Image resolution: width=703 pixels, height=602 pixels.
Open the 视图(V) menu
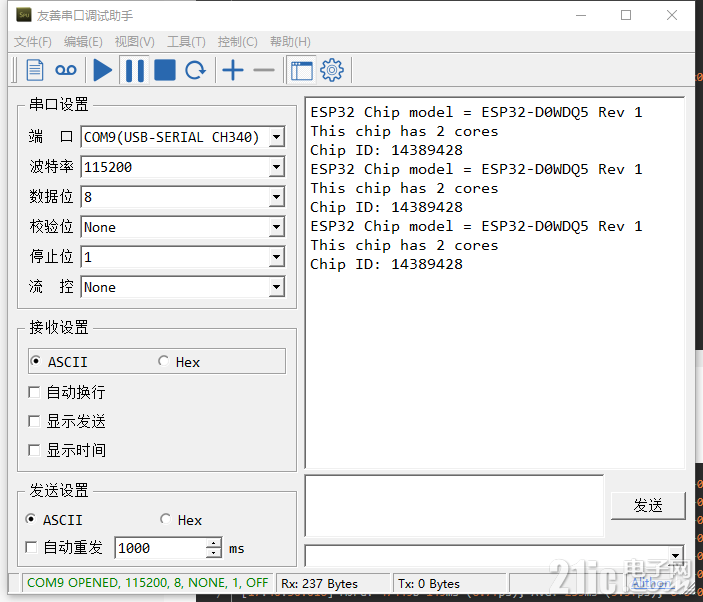coord(135,42)
